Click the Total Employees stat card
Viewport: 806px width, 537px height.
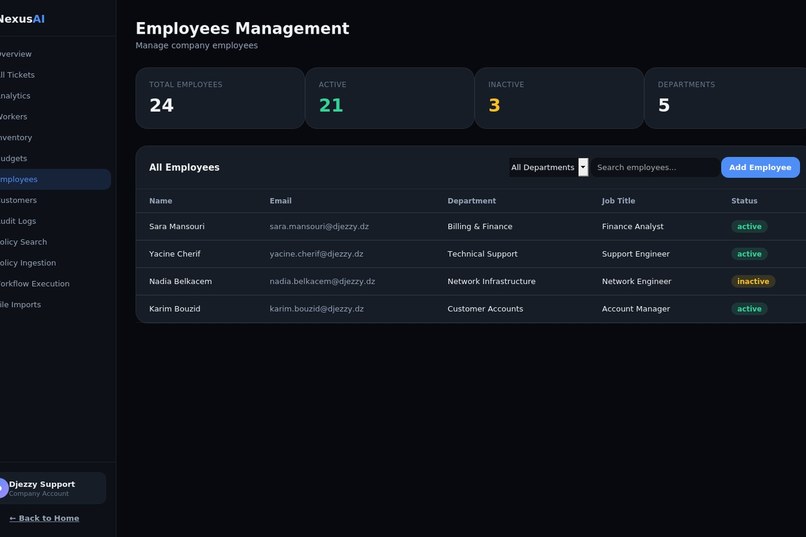tap(220, 98)
